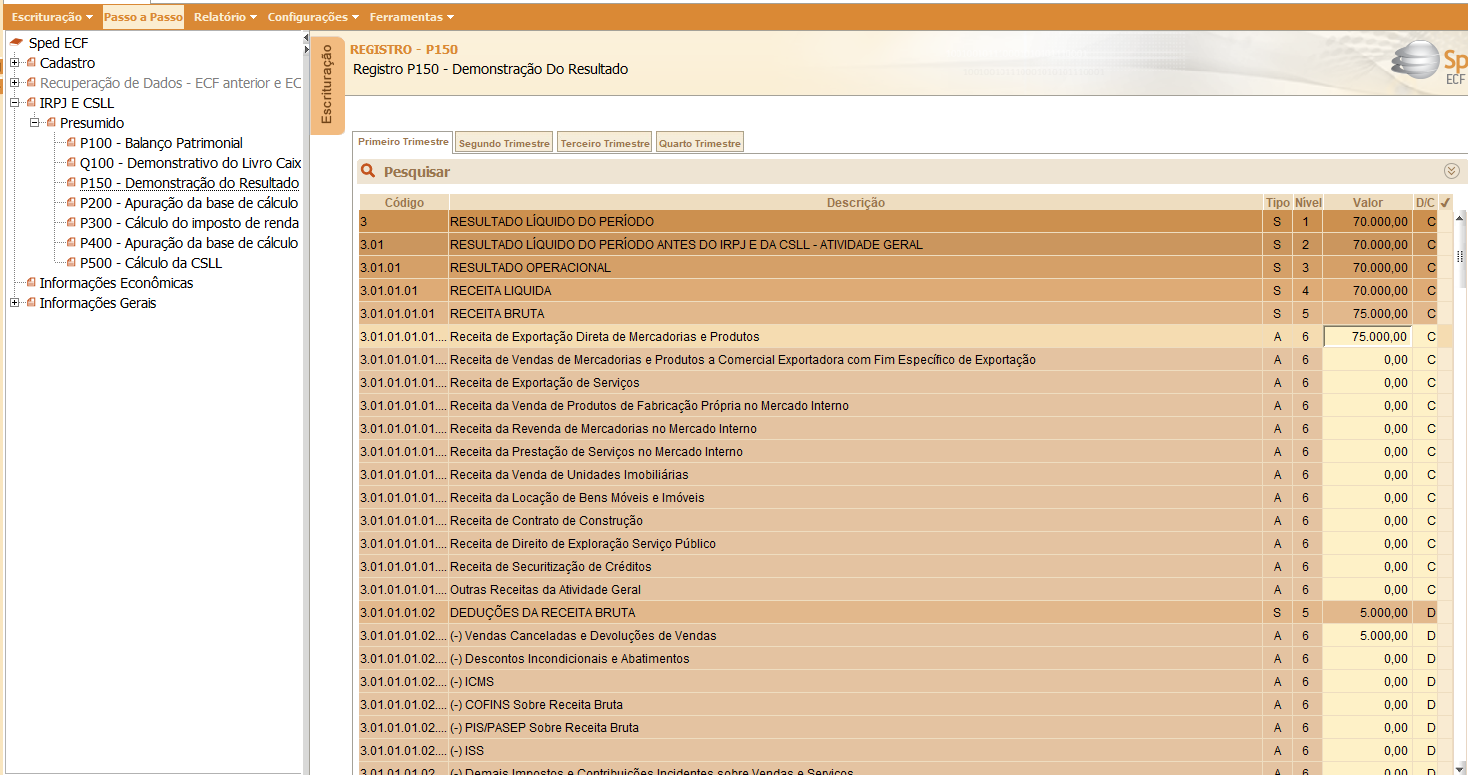This screenshot has width=1468, height=775.
Task: Click the Informações Econômicas node icon
Action: (x=31, y=283)
